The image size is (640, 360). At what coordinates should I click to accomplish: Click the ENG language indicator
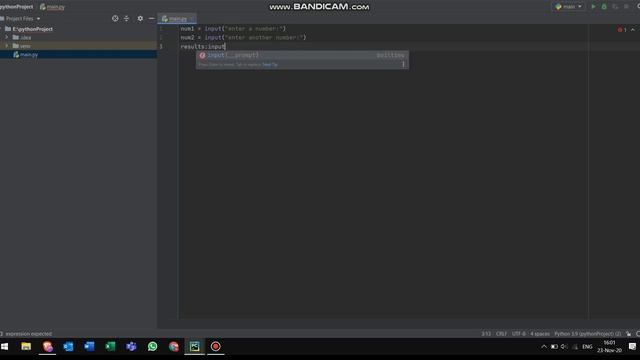[587, 347]
